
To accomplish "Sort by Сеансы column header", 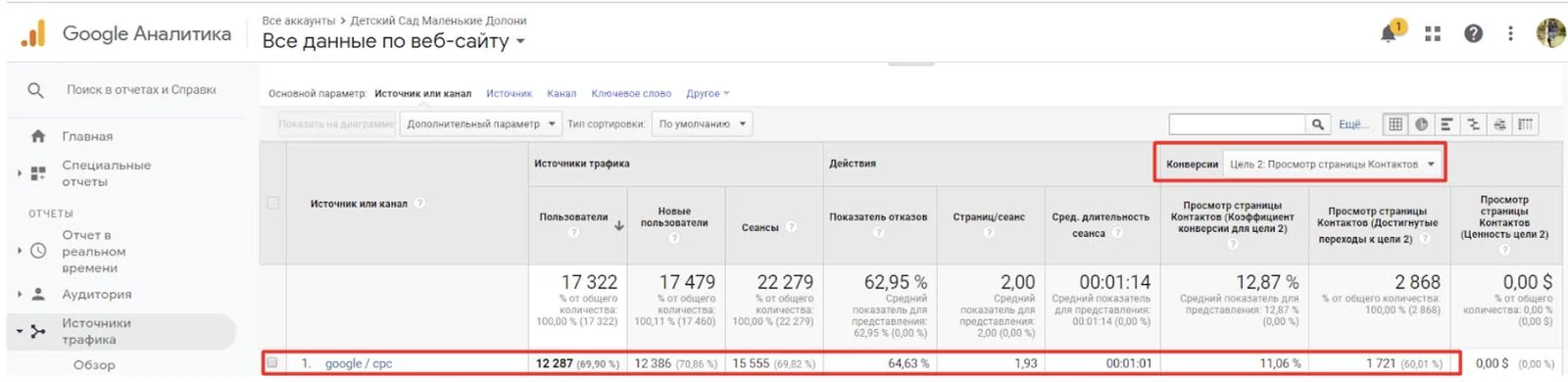I will 759,227.
